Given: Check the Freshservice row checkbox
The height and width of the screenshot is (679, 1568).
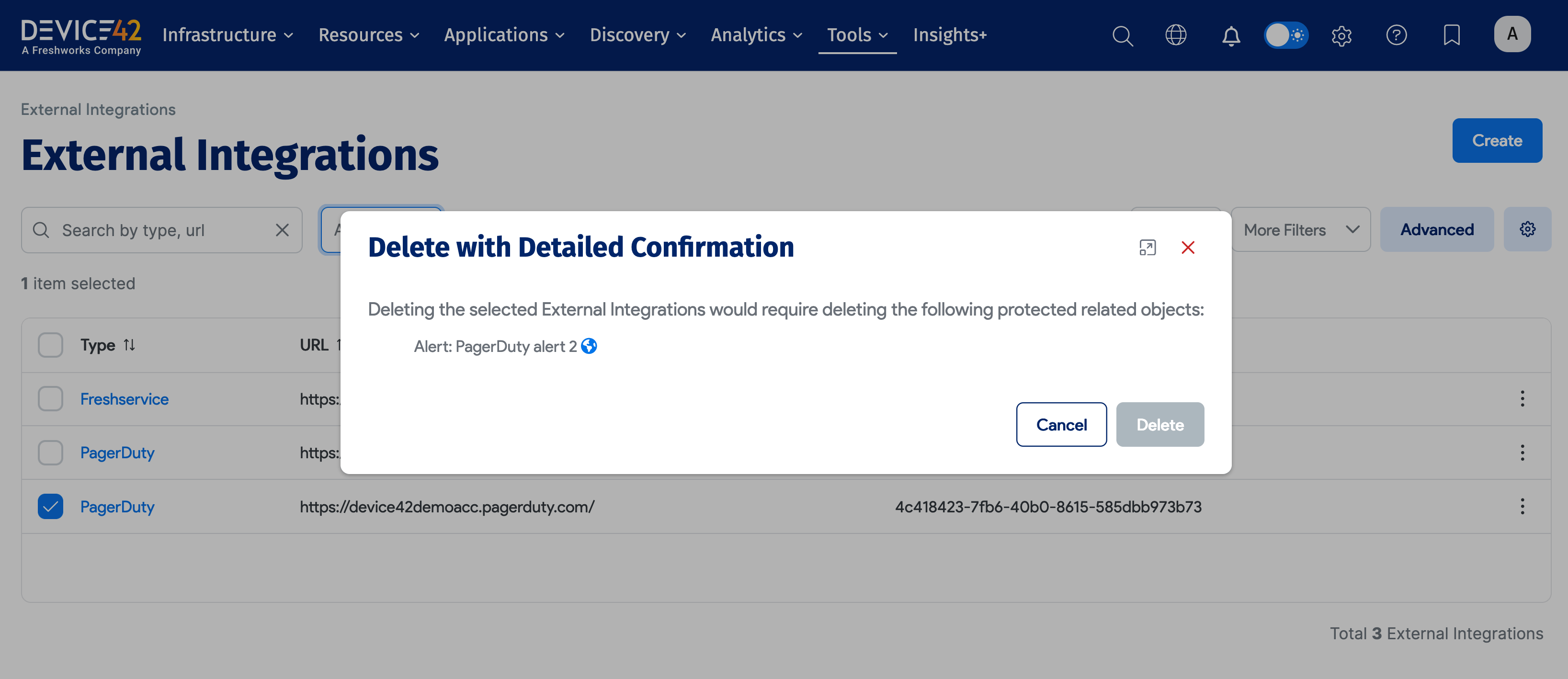Looking at the screenshot, I should (50, 398).
